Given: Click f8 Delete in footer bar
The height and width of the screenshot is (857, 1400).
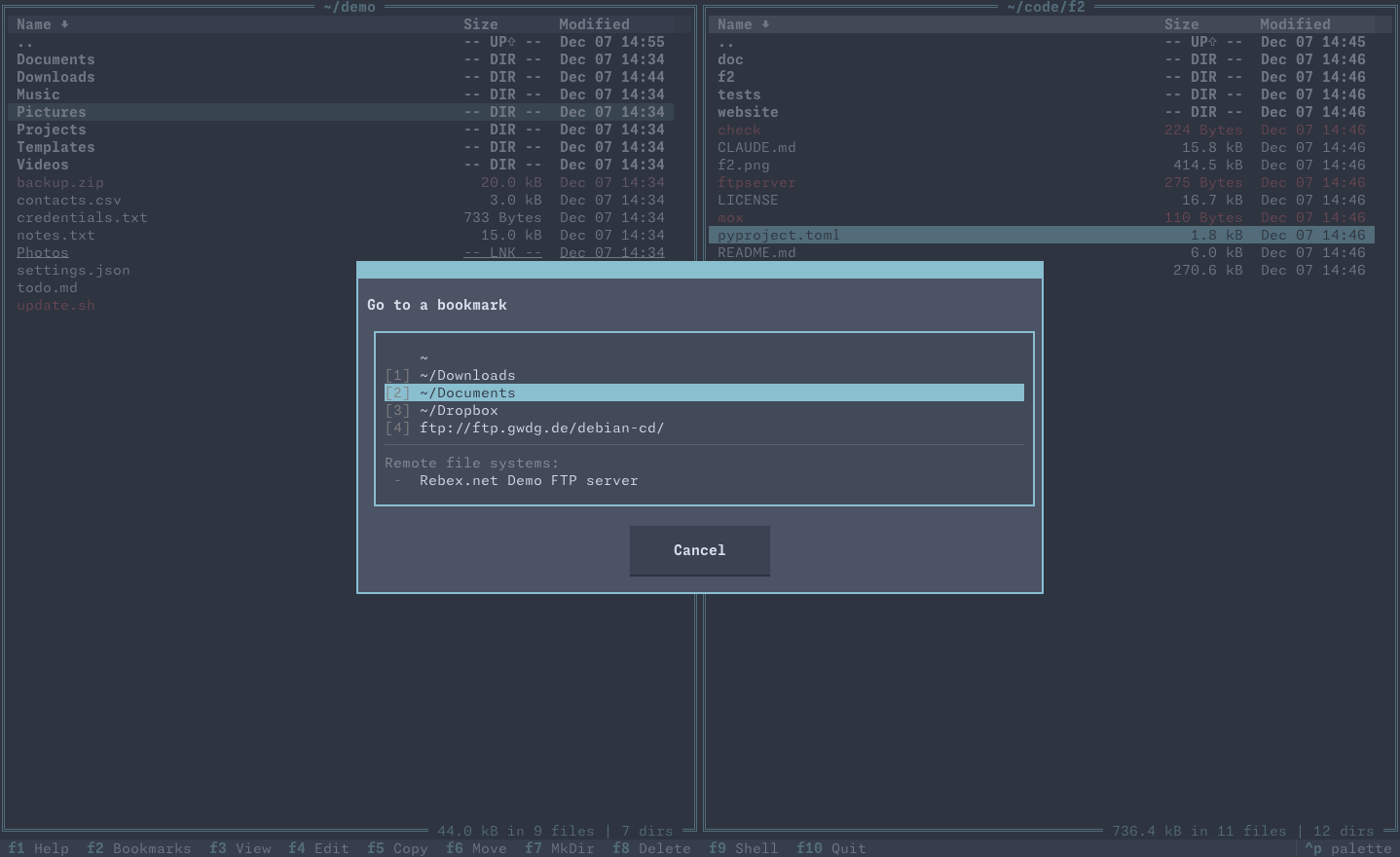Looking at the screenshot, I should [x=651, y=848].
